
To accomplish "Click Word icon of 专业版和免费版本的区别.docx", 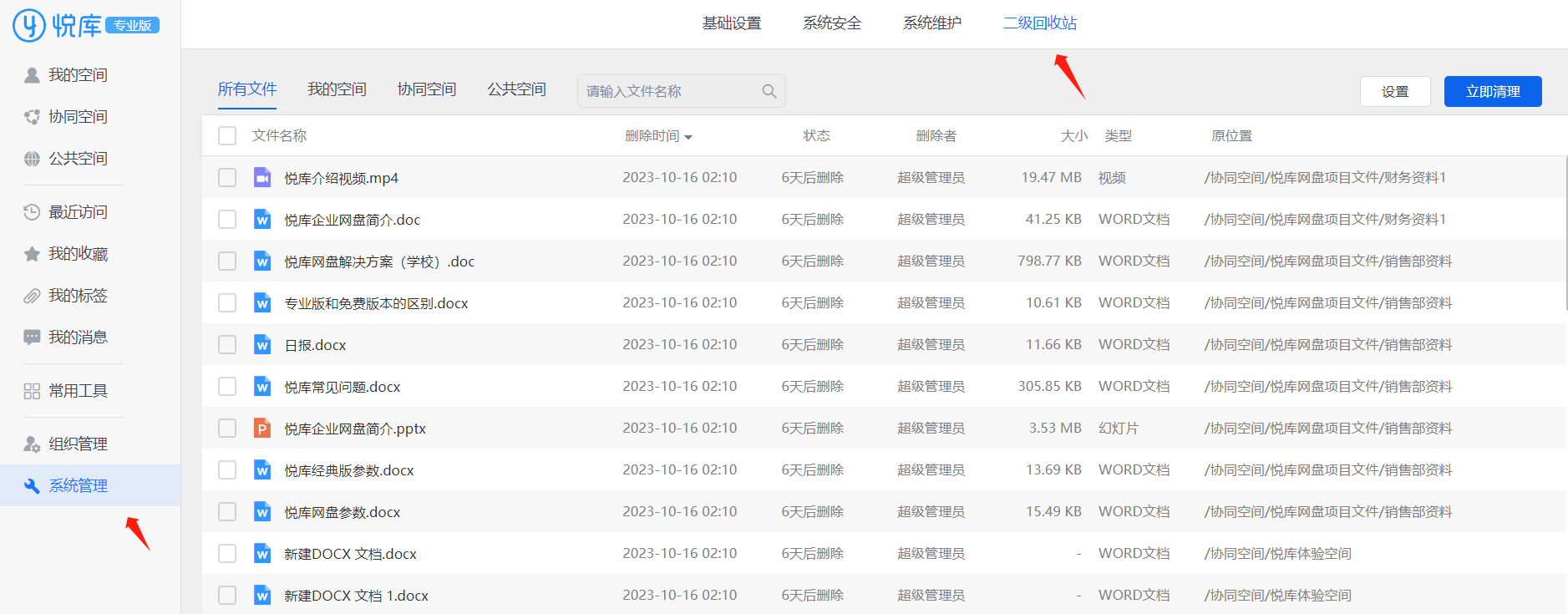I will [262, 302].
